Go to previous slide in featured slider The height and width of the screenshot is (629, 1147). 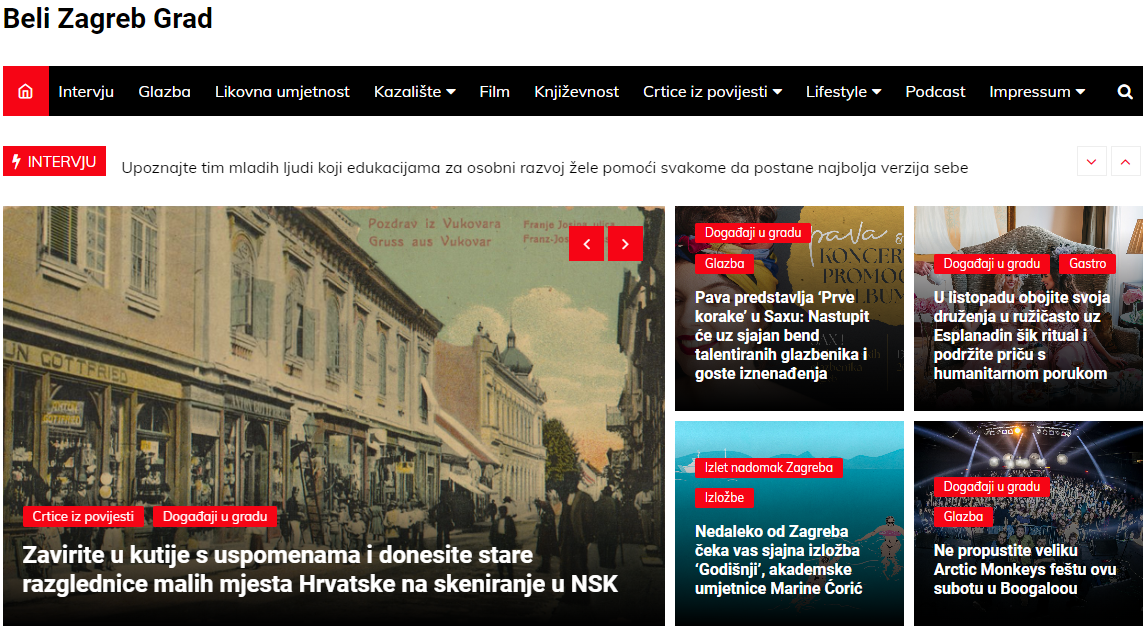tap(586, 243)
